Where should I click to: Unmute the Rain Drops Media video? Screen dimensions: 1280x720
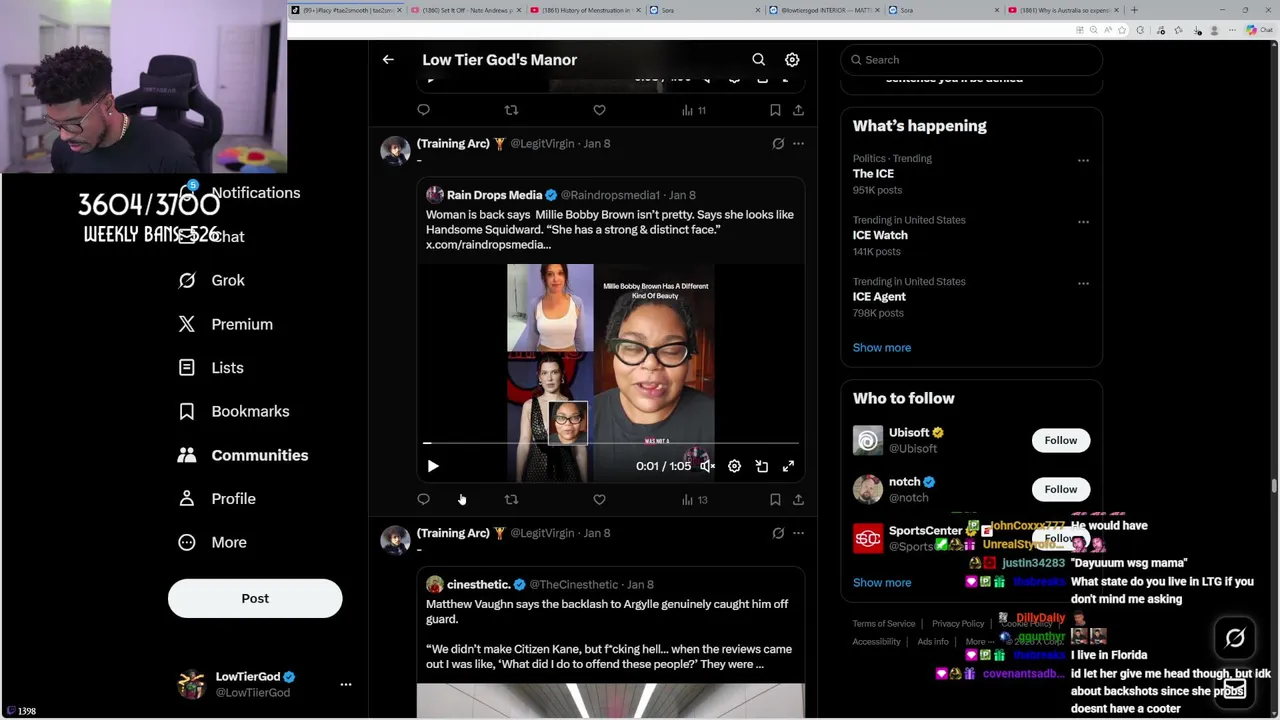pyautogui.click(x=707, y=466)
